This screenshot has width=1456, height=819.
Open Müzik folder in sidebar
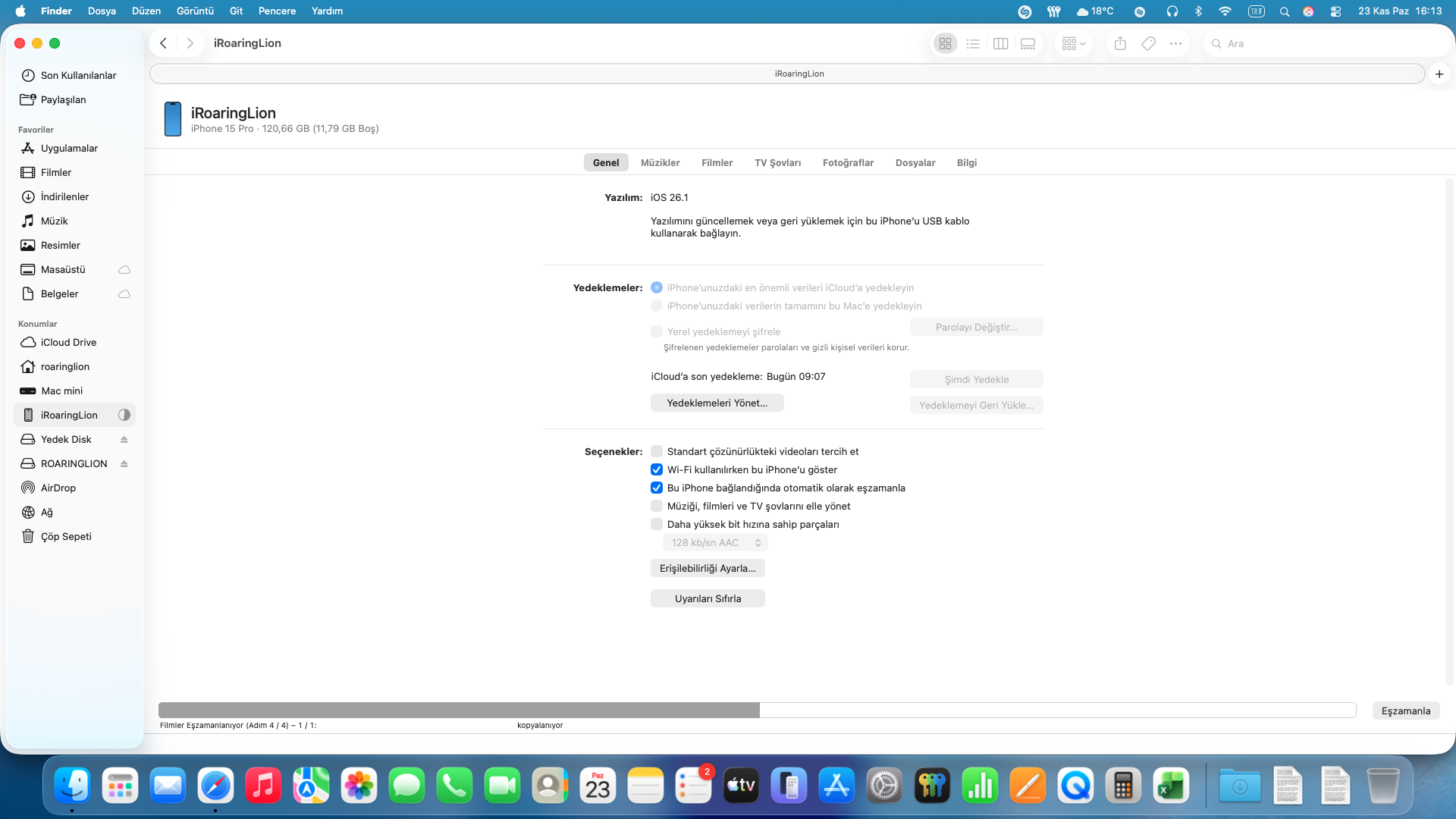[74, 221]
